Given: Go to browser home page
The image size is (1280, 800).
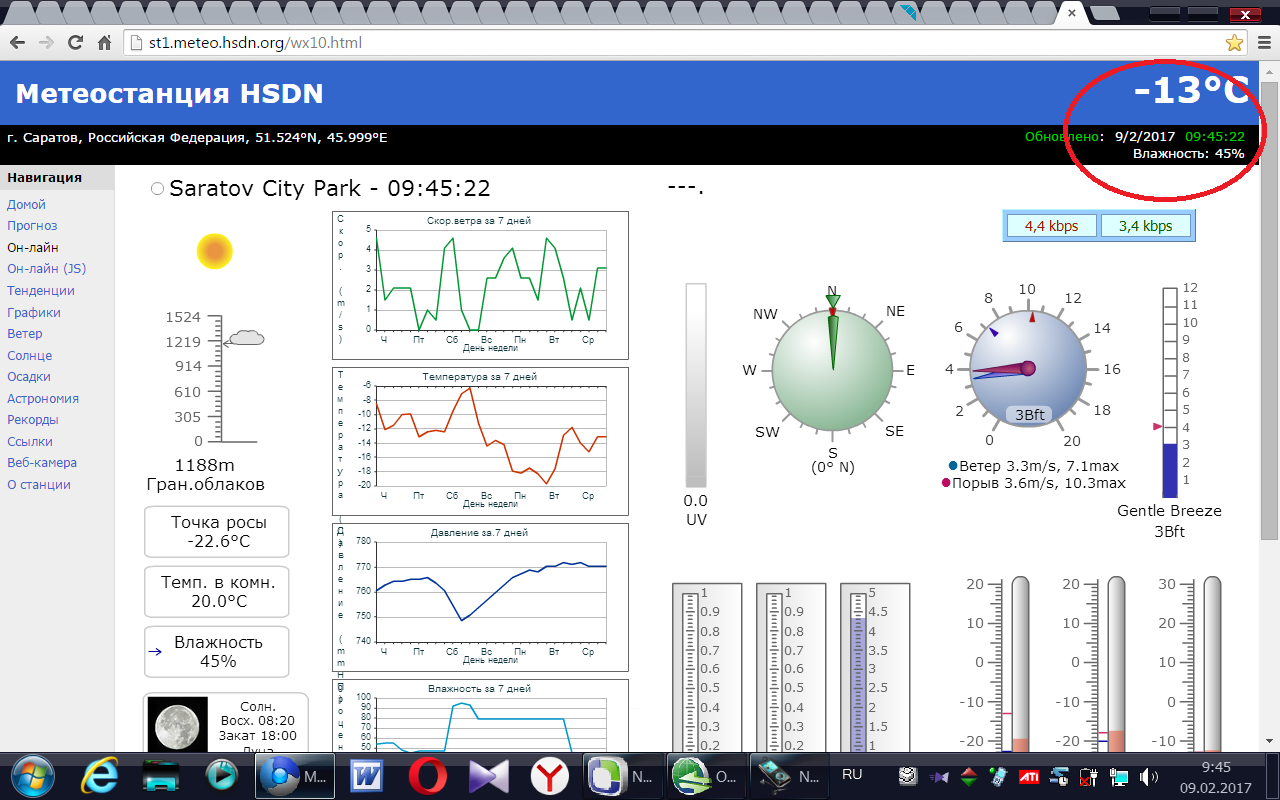Looking at the screenshot, I should [x=104, y=43].
